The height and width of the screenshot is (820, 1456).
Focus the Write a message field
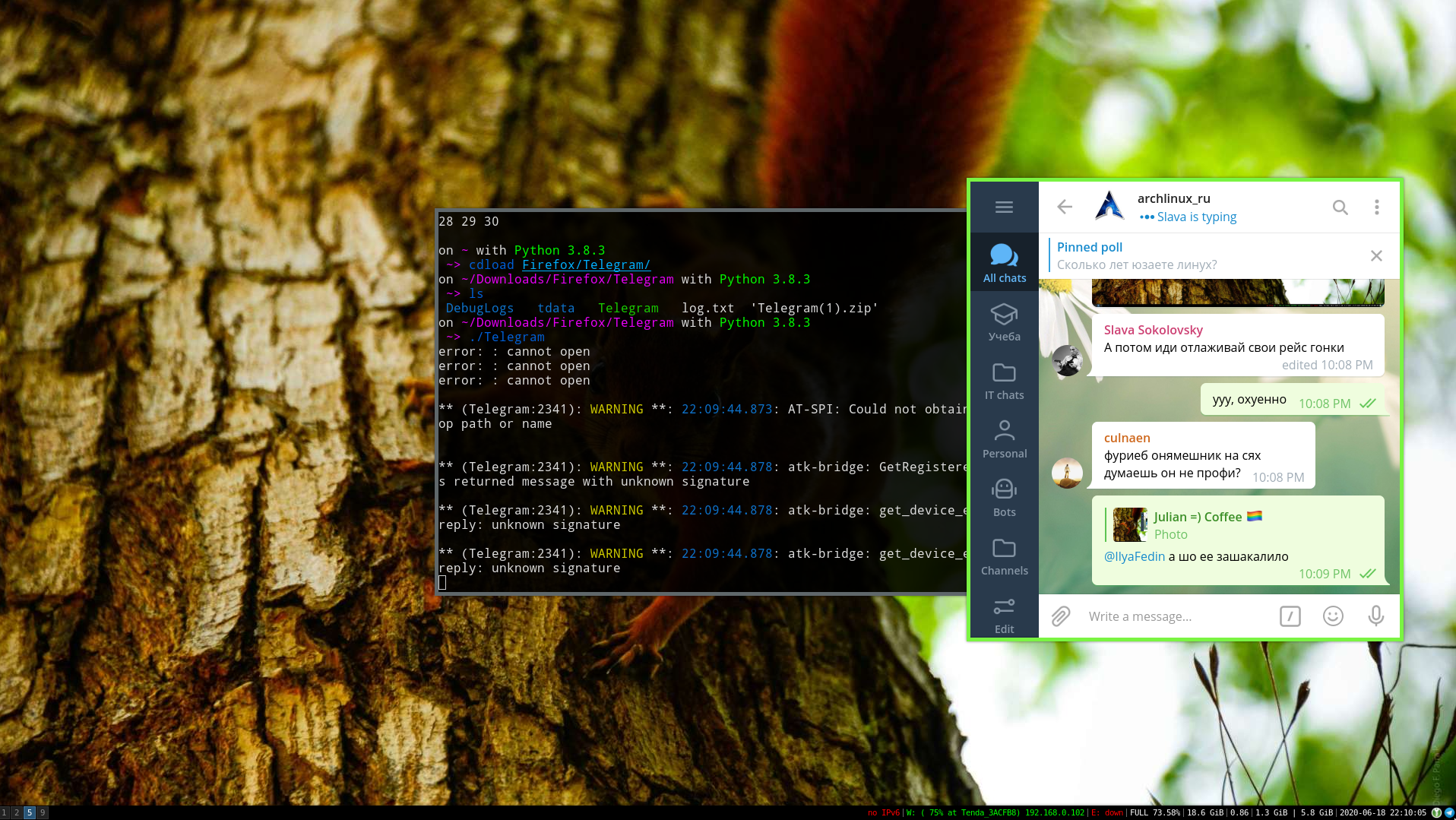[1178, 616]
